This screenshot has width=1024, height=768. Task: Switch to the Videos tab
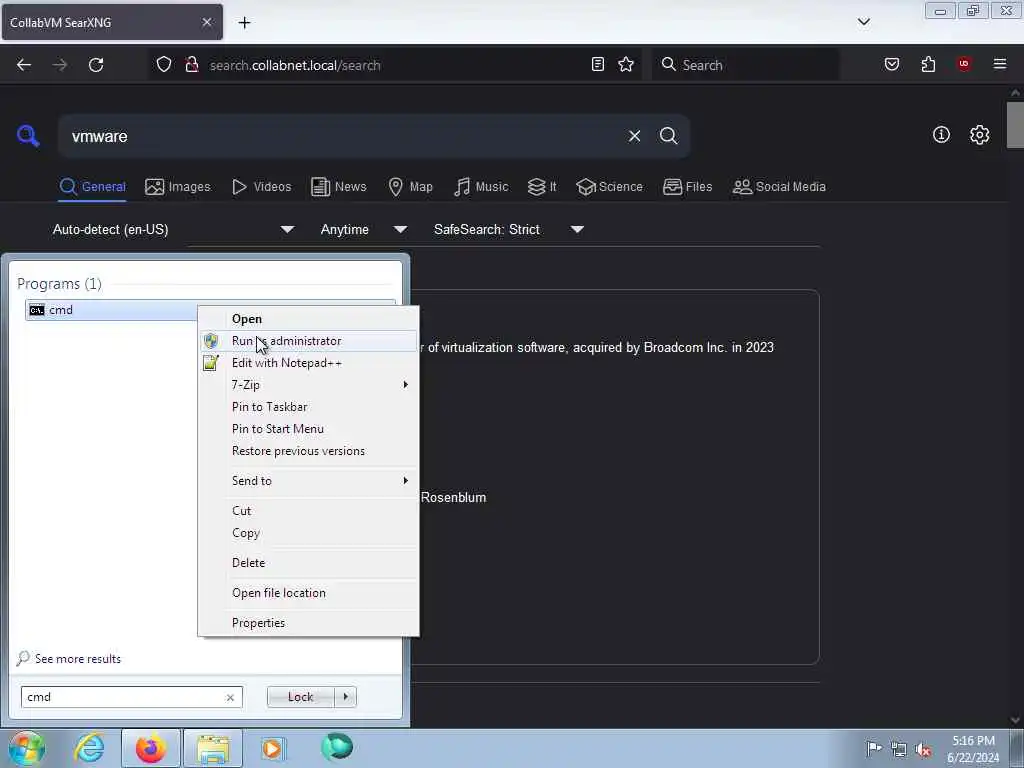click(x=261, y=187)
